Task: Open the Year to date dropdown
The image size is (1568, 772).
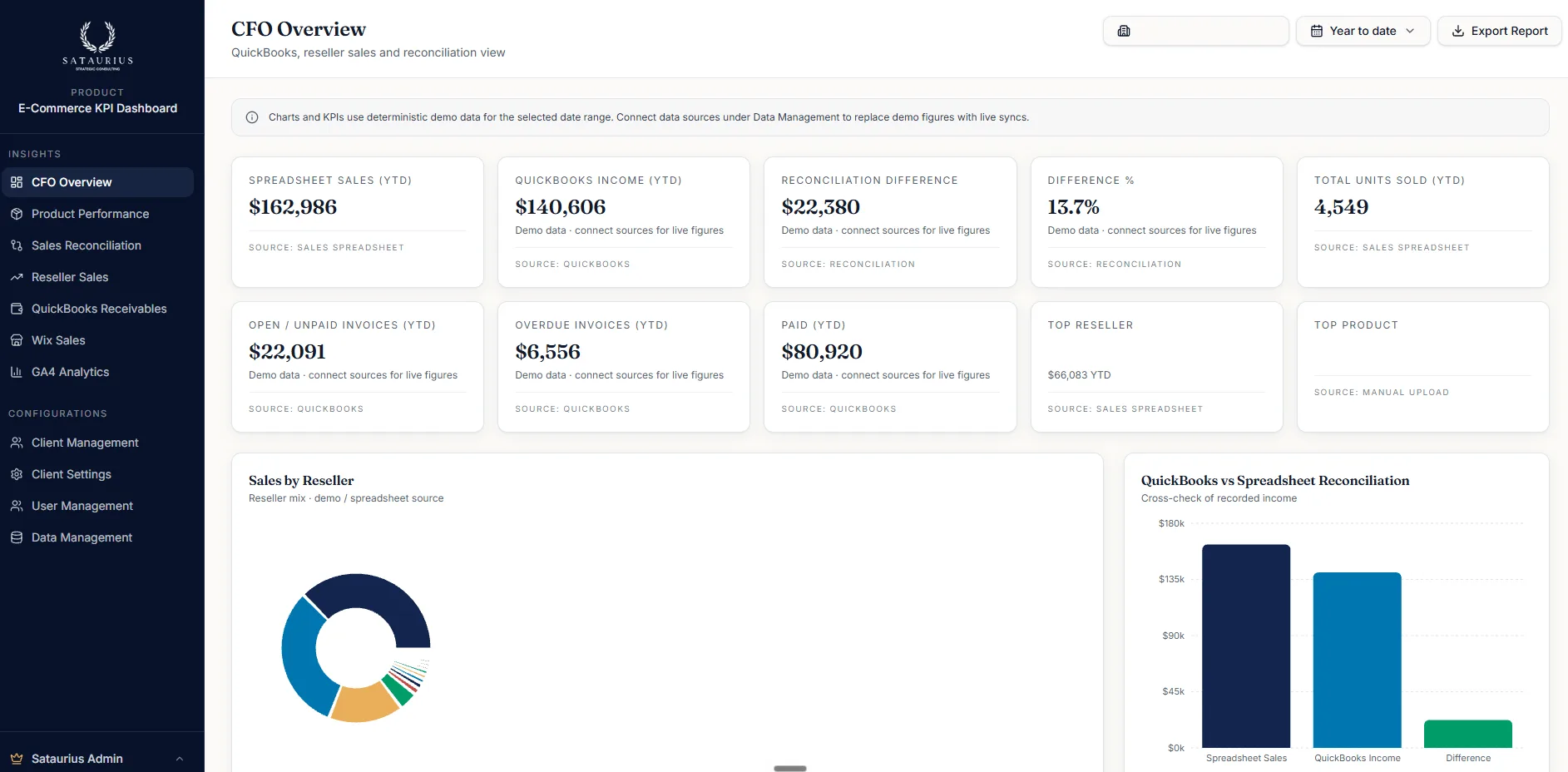Action: tap(1363, 31)
